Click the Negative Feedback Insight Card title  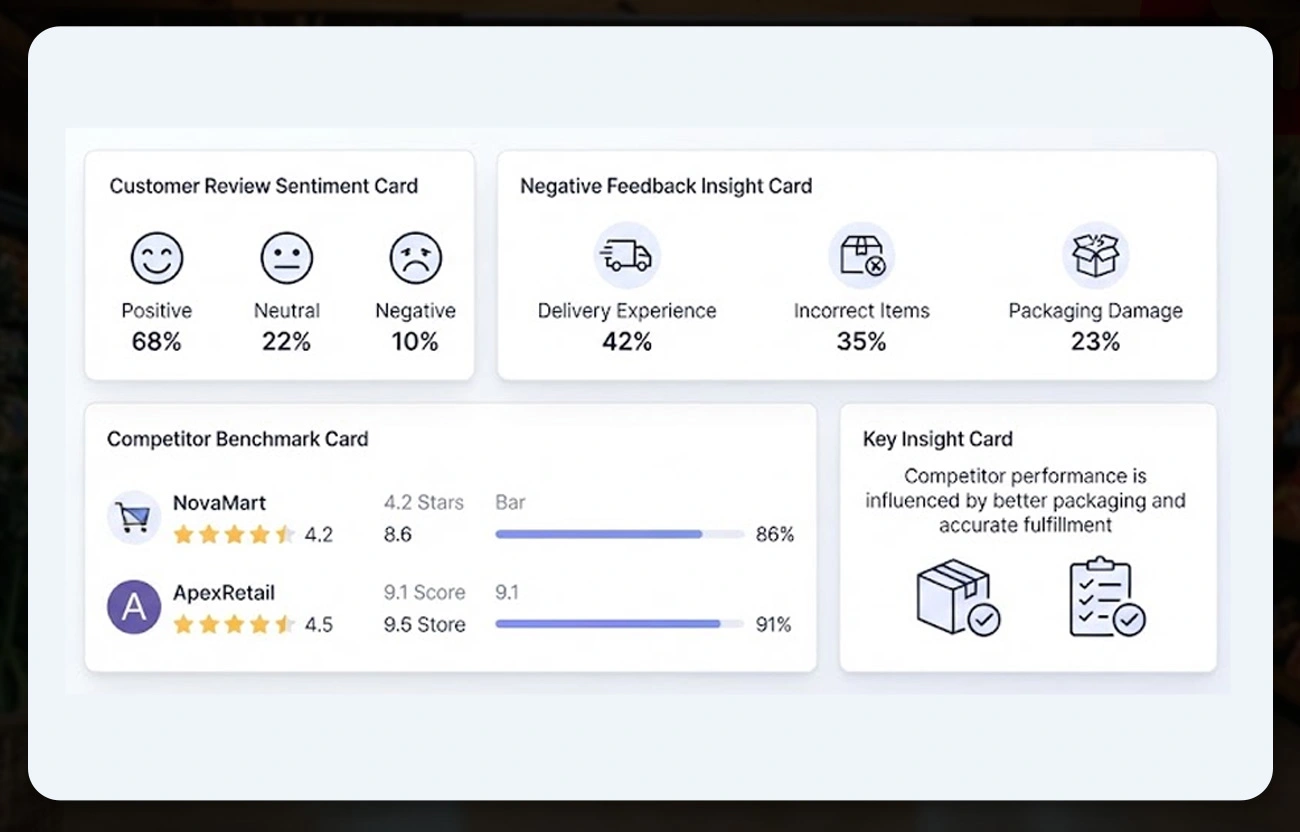pos(666,186)
